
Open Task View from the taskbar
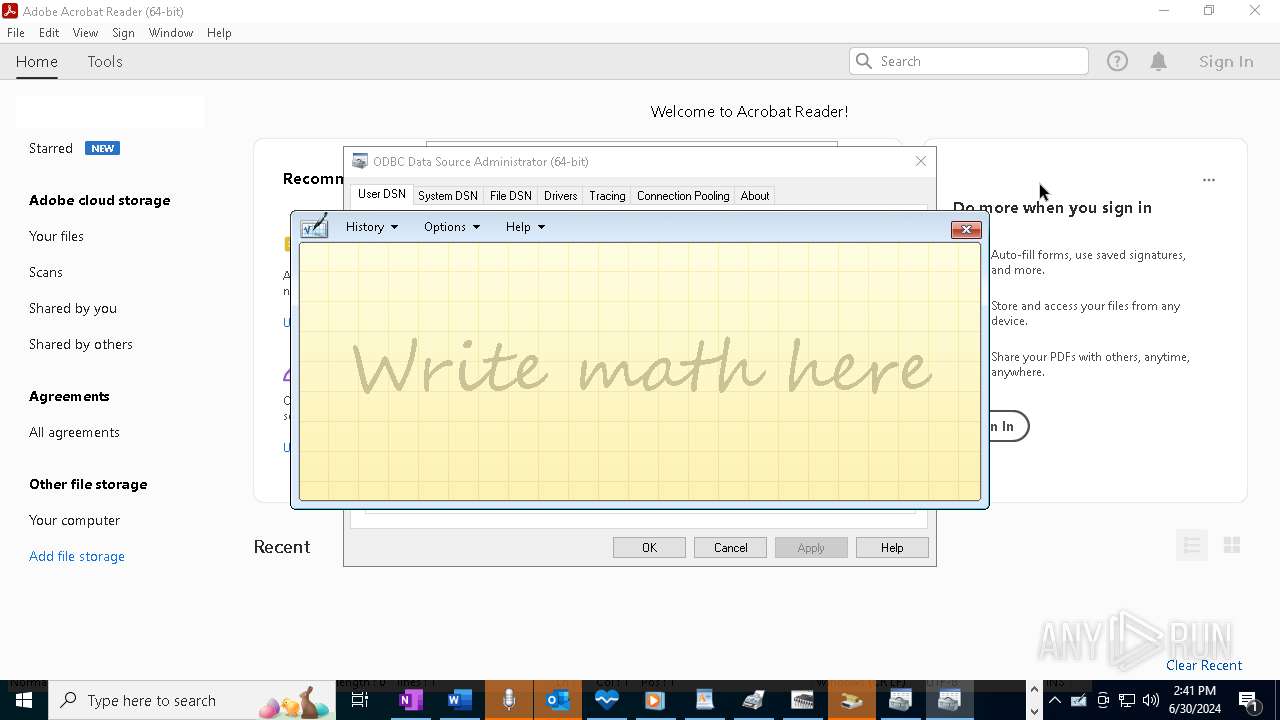pyautogui.click(x=360, y=700)
